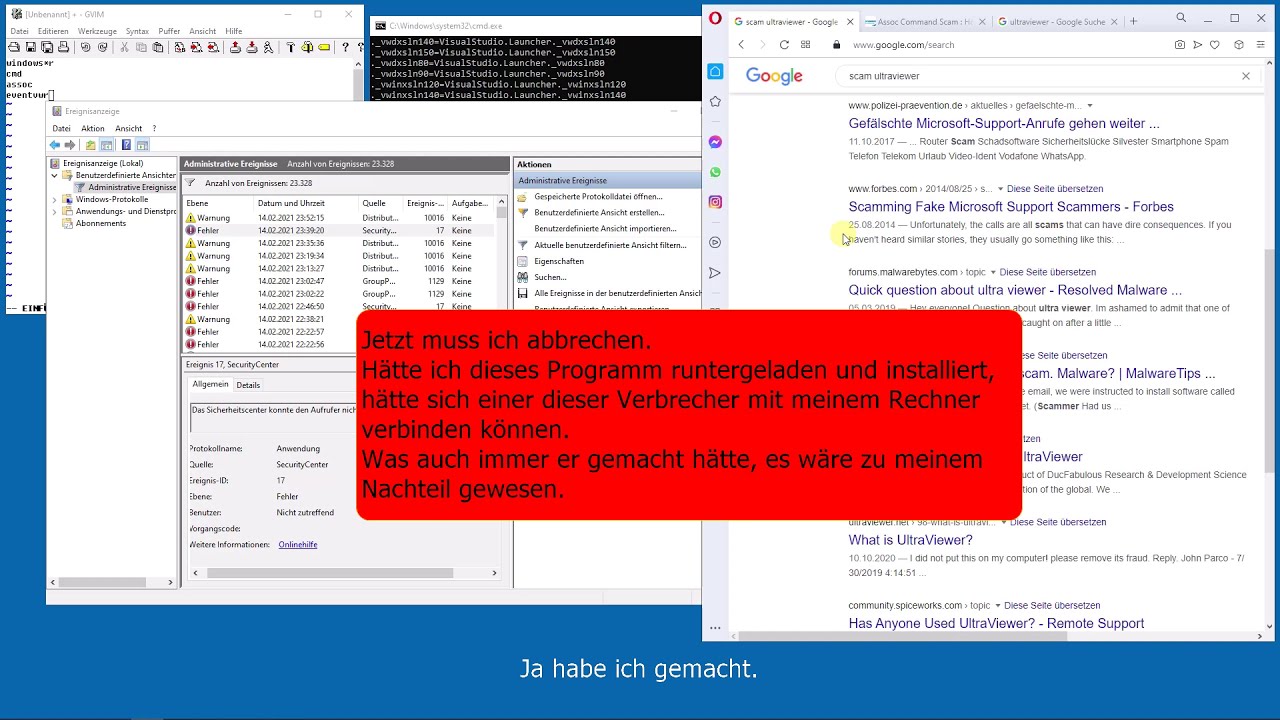Click Diese Seite übersetzen next to forbes.com
This screenshot has width=1280, height=720.
1055,189
